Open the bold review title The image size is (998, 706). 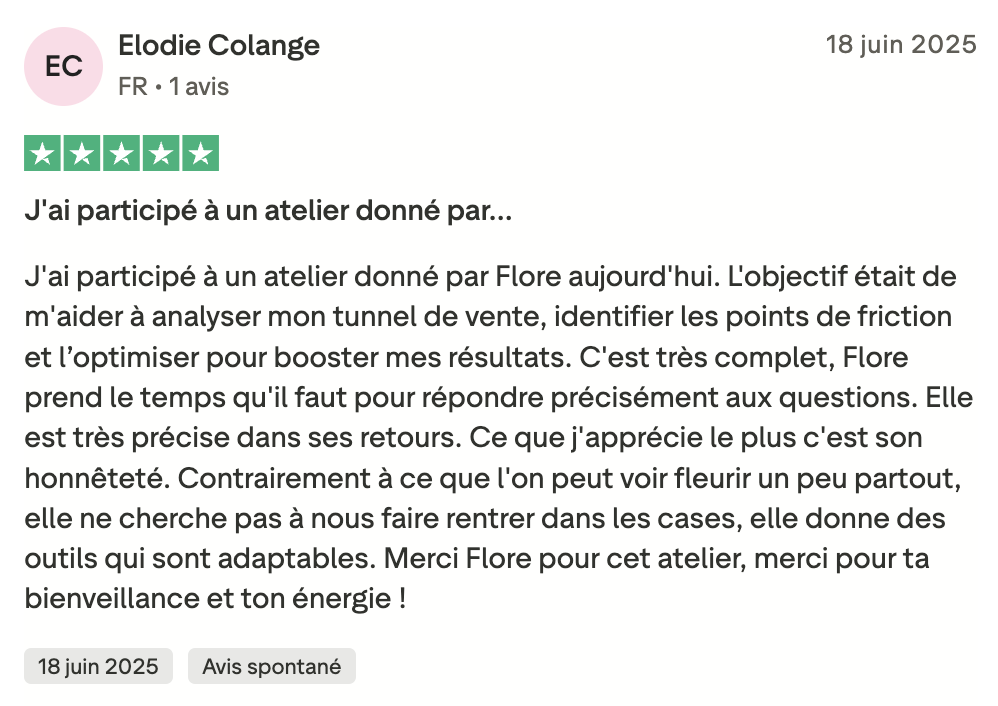268,213
